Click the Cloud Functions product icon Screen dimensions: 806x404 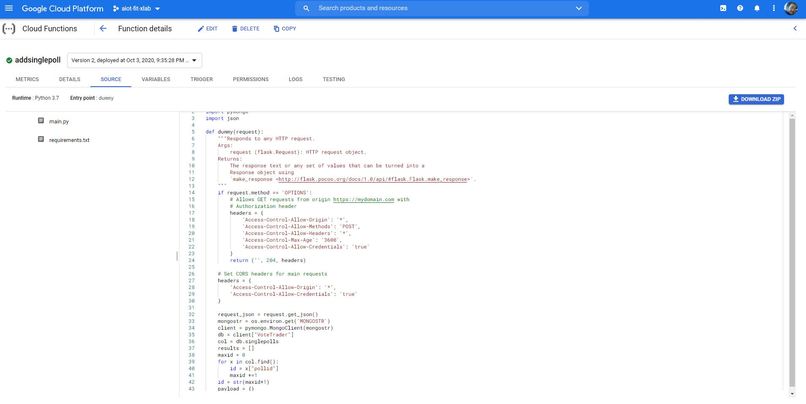[x=9, y=29]
